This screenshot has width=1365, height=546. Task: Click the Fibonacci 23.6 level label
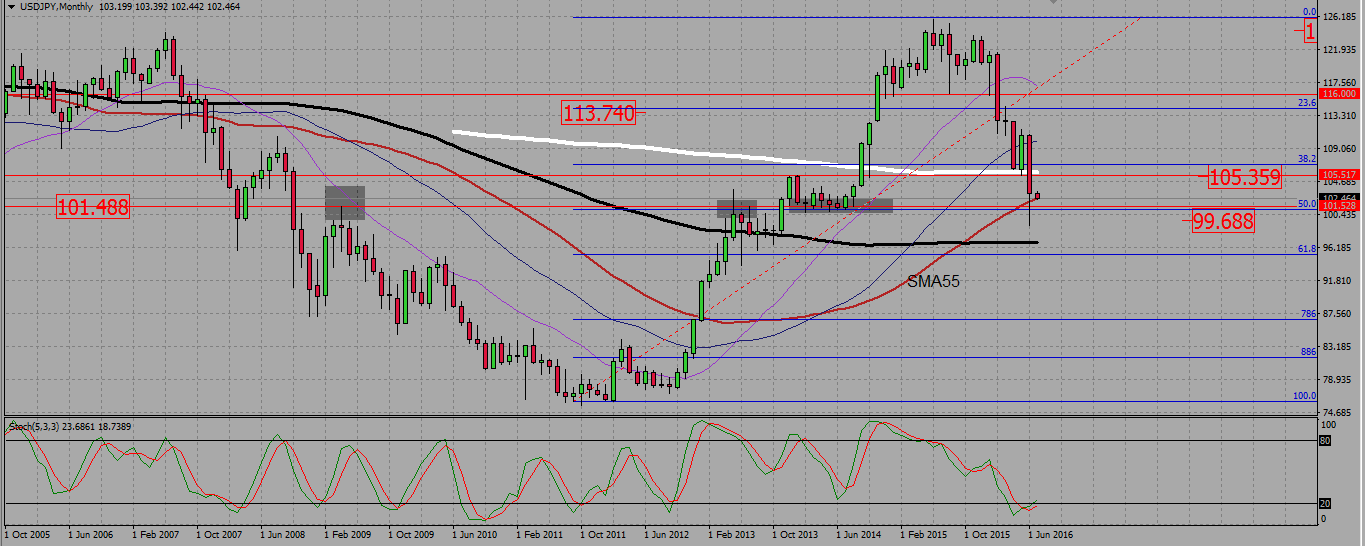[1307, 102]
